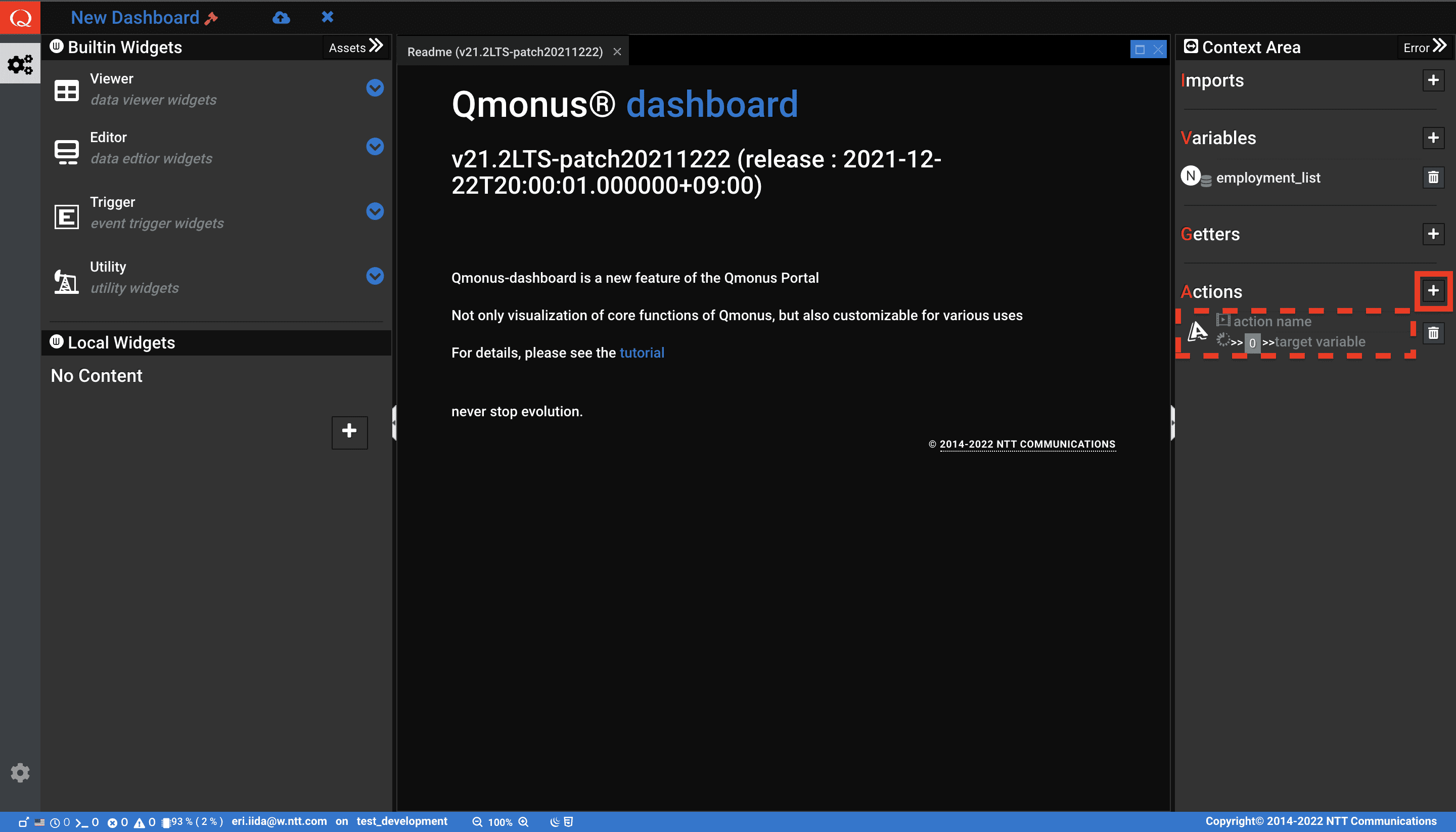
Task: Click the action A icon in Actions
Action: tap(1197, 331)
